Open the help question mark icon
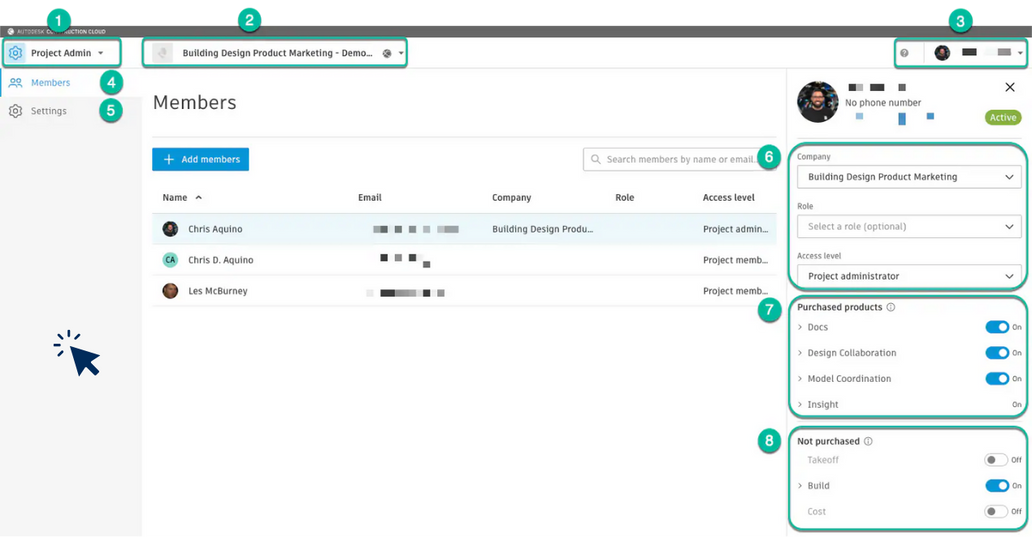This screenshot has width=1032, height=538. coord(904,53)
